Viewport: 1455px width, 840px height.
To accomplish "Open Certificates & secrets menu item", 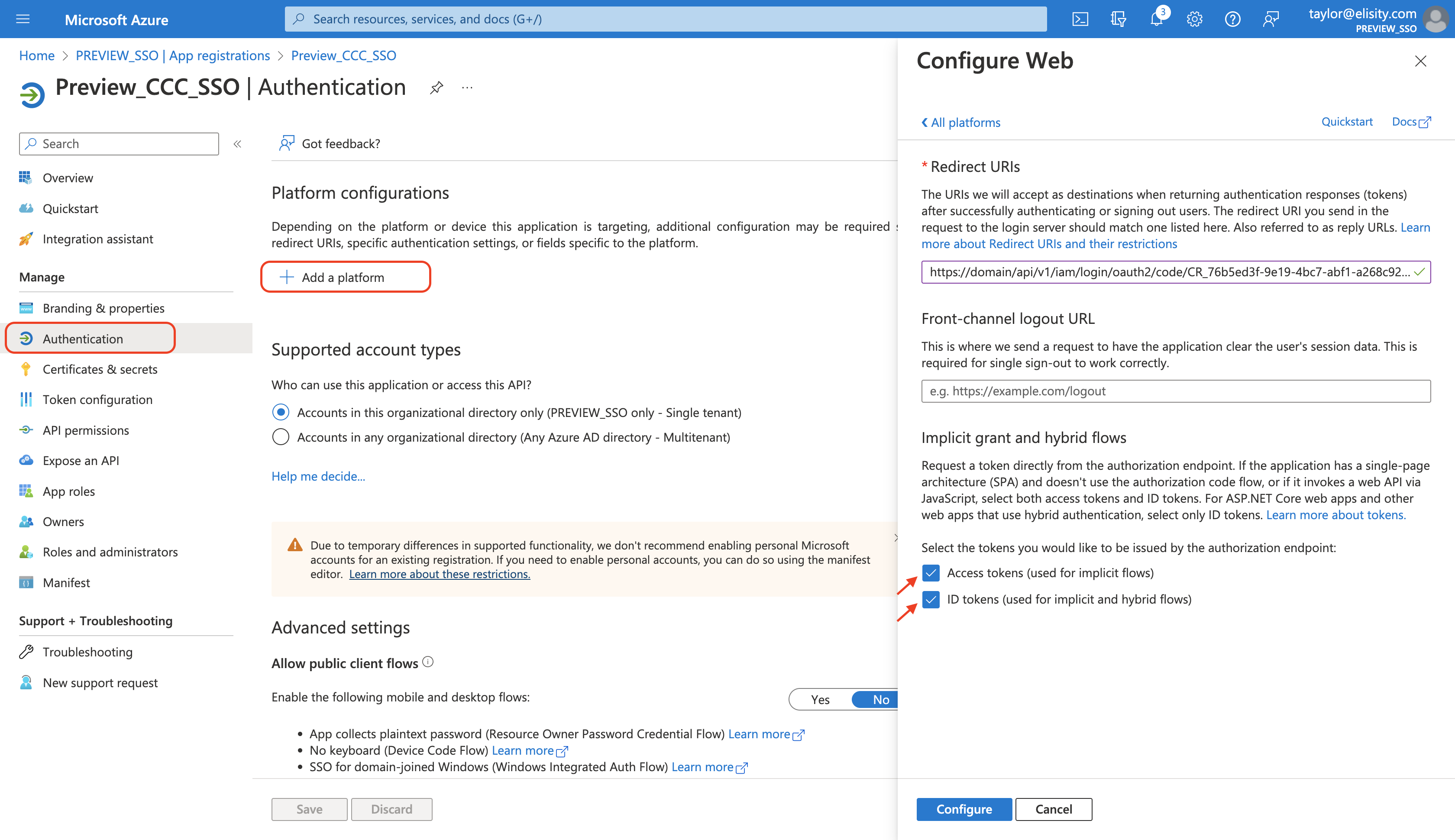I will (99, 369).
